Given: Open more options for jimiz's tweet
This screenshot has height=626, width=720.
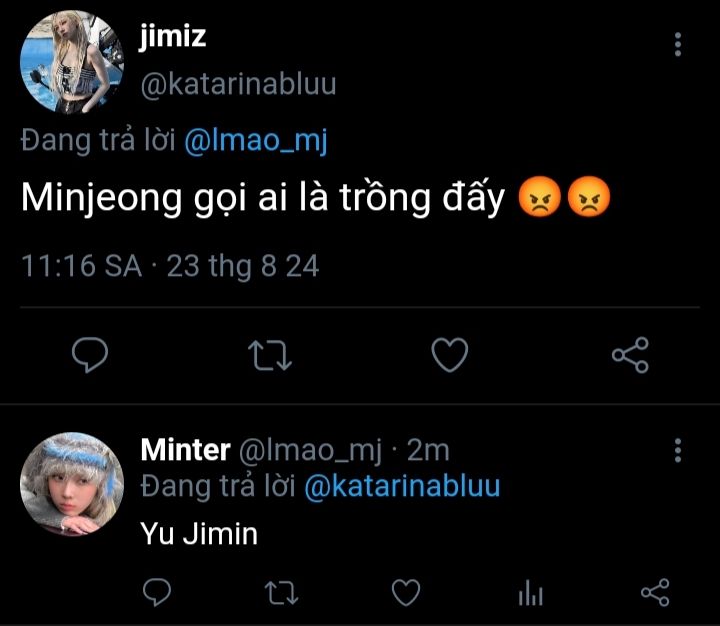Looking at the screenshot, I should pyautogui.click(x=678, y=44).
